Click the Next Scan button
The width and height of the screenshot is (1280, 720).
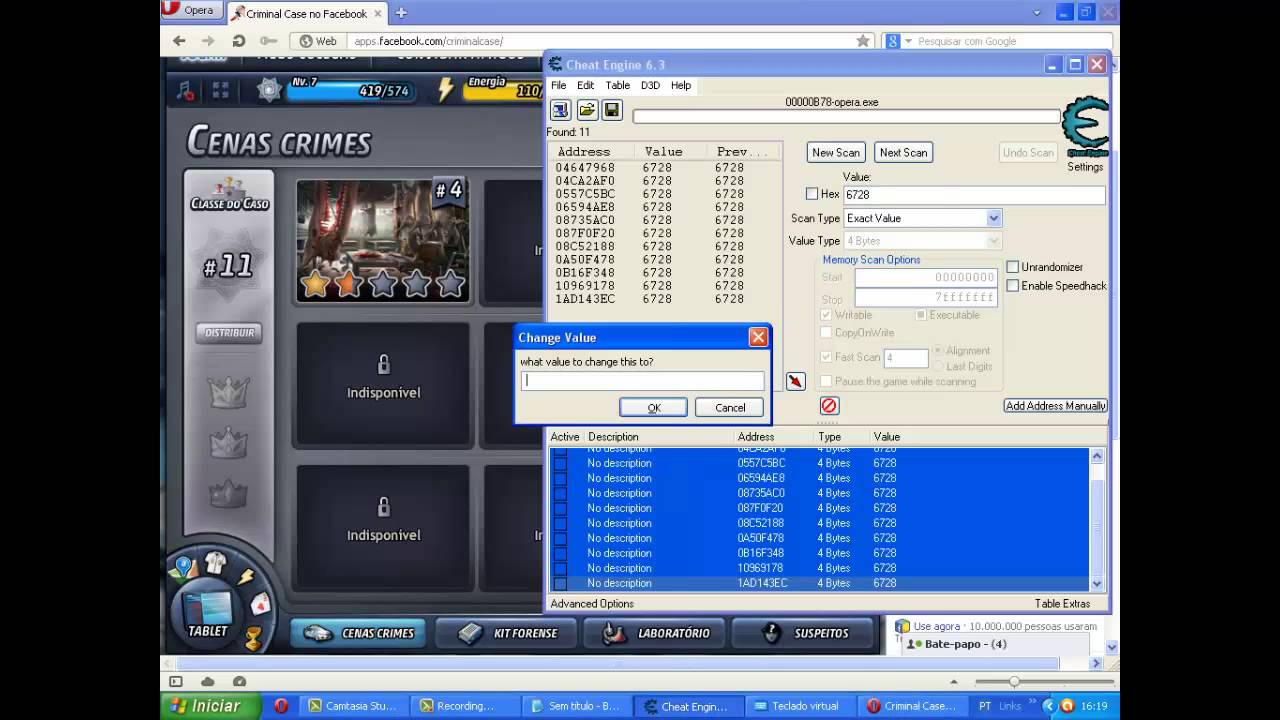903,152
